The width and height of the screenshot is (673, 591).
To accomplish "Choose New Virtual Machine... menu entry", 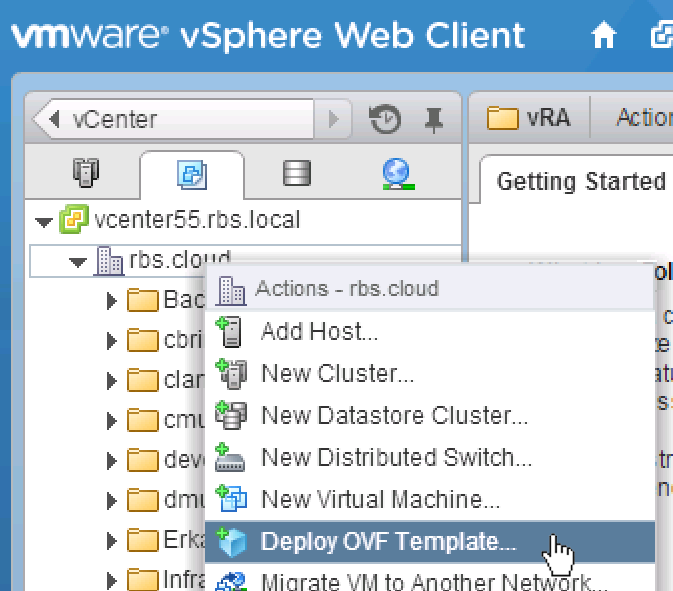I will (x=430, y=500).
